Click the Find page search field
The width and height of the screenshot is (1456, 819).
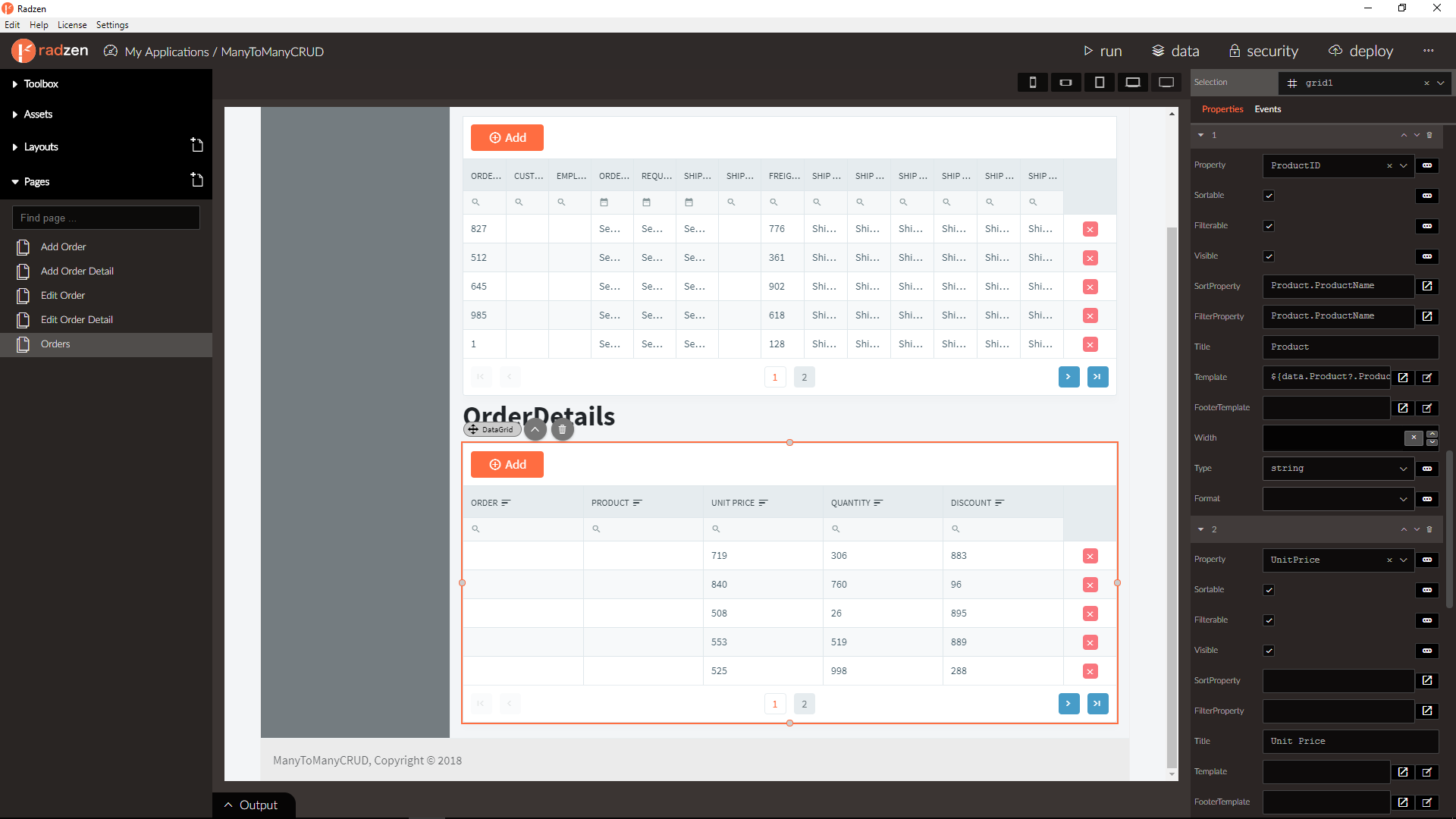click(106, 218)
